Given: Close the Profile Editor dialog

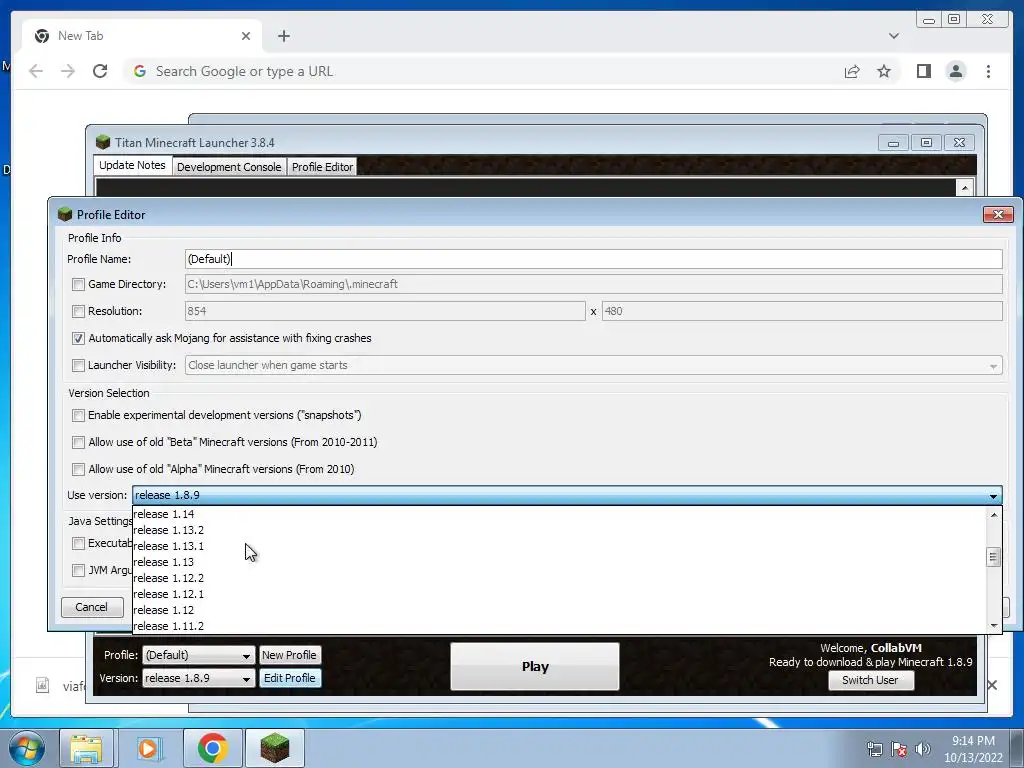Looking at the screenshot, I should click(x=998, y=214).
